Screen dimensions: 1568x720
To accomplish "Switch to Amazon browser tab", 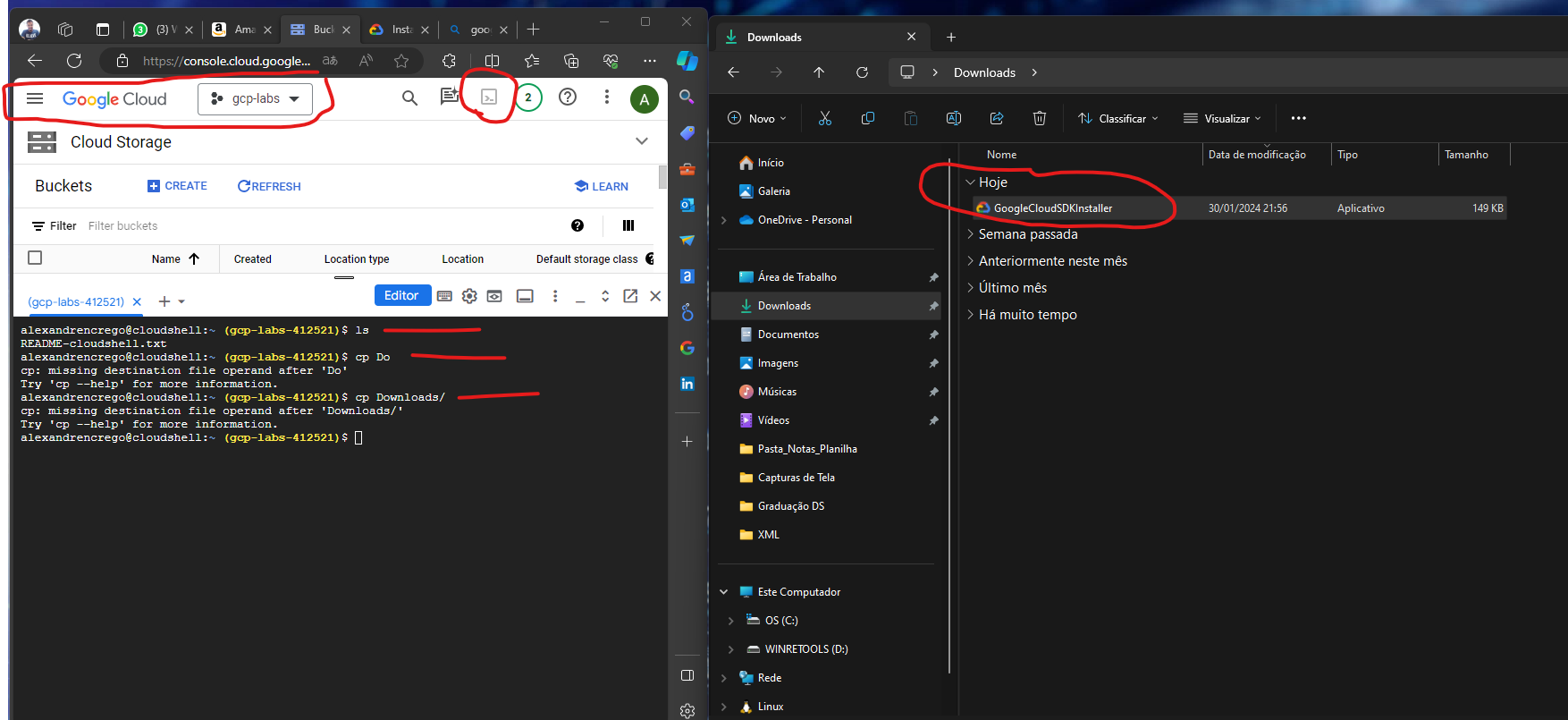I will click(241, 30).
